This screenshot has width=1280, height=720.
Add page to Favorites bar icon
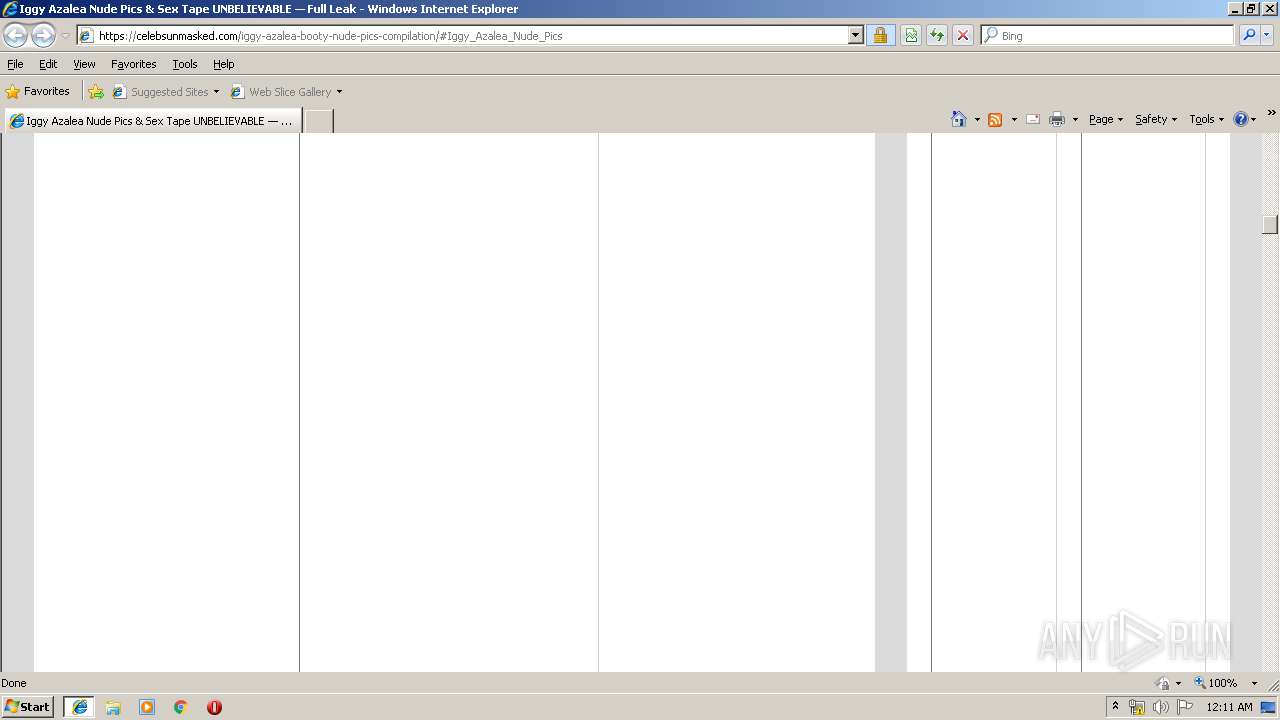[96, 92]
